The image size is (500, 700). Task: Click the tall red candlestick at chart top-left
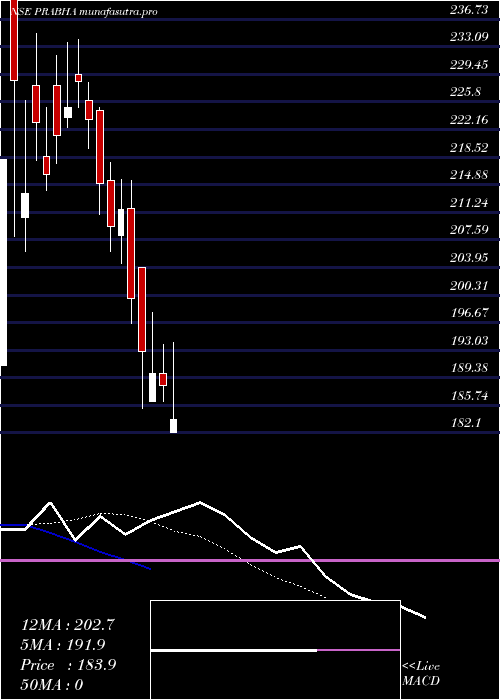[x=14, y=40]
